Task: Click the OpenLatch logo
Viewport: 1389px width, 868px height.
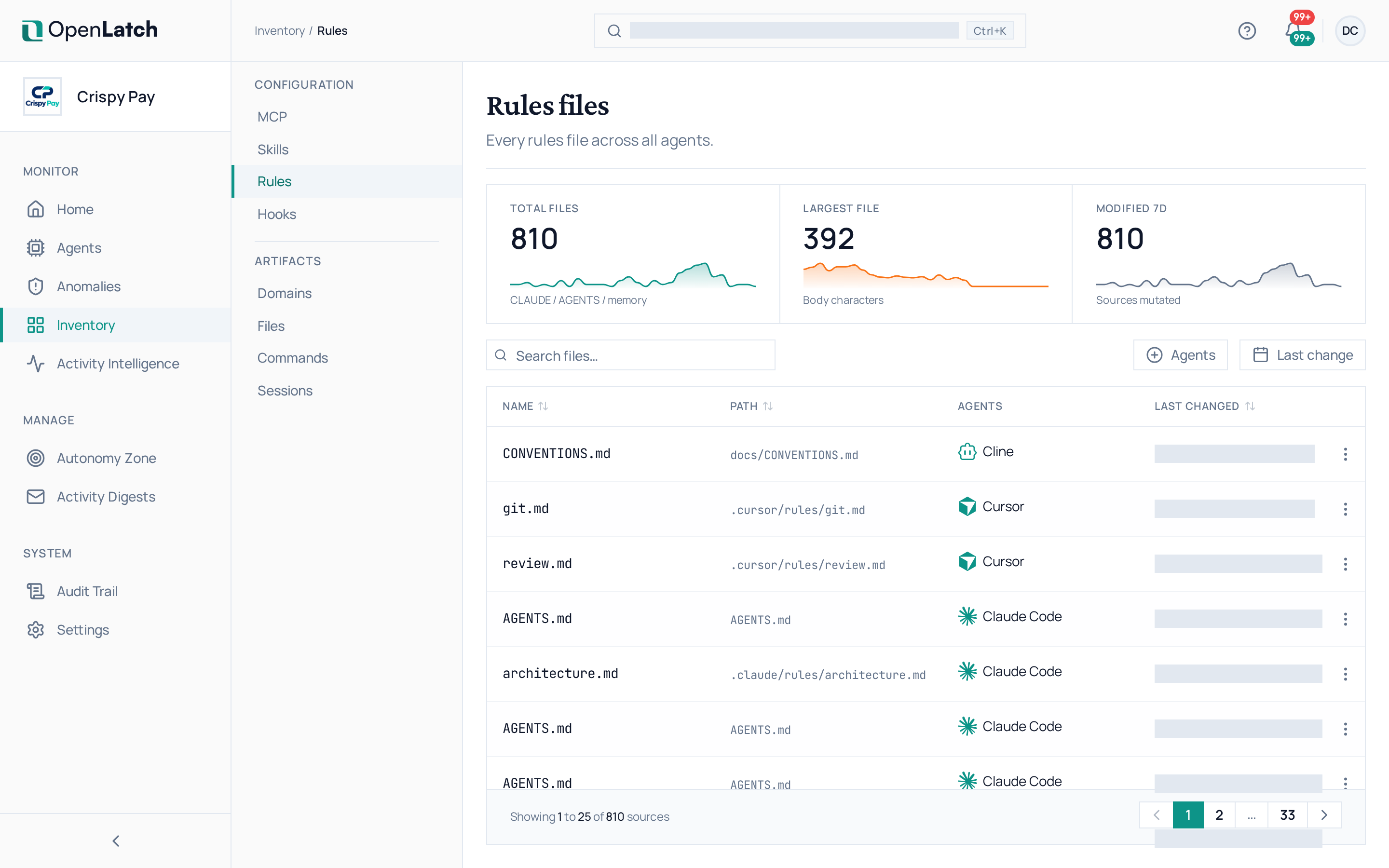Action: coord(90,30)
